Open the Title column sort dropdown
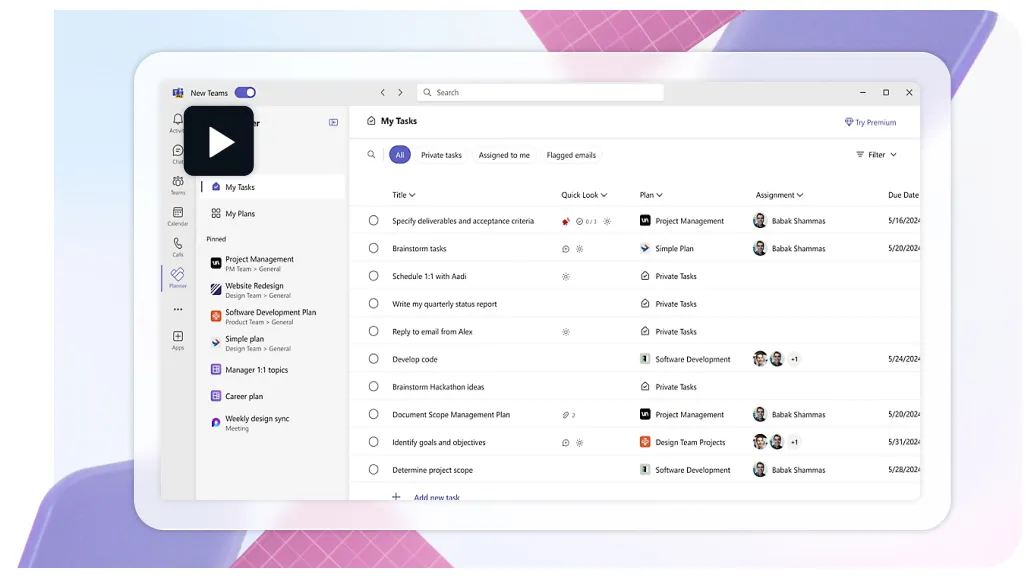 pyautogui.click(x=404, y=195)
